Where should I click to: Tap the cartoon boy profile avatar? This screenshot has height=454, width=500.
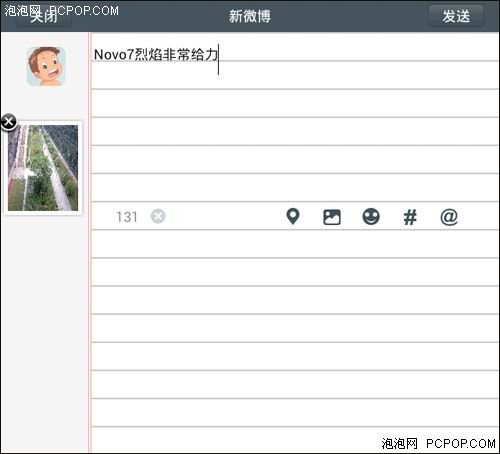[x=46, y=66]
